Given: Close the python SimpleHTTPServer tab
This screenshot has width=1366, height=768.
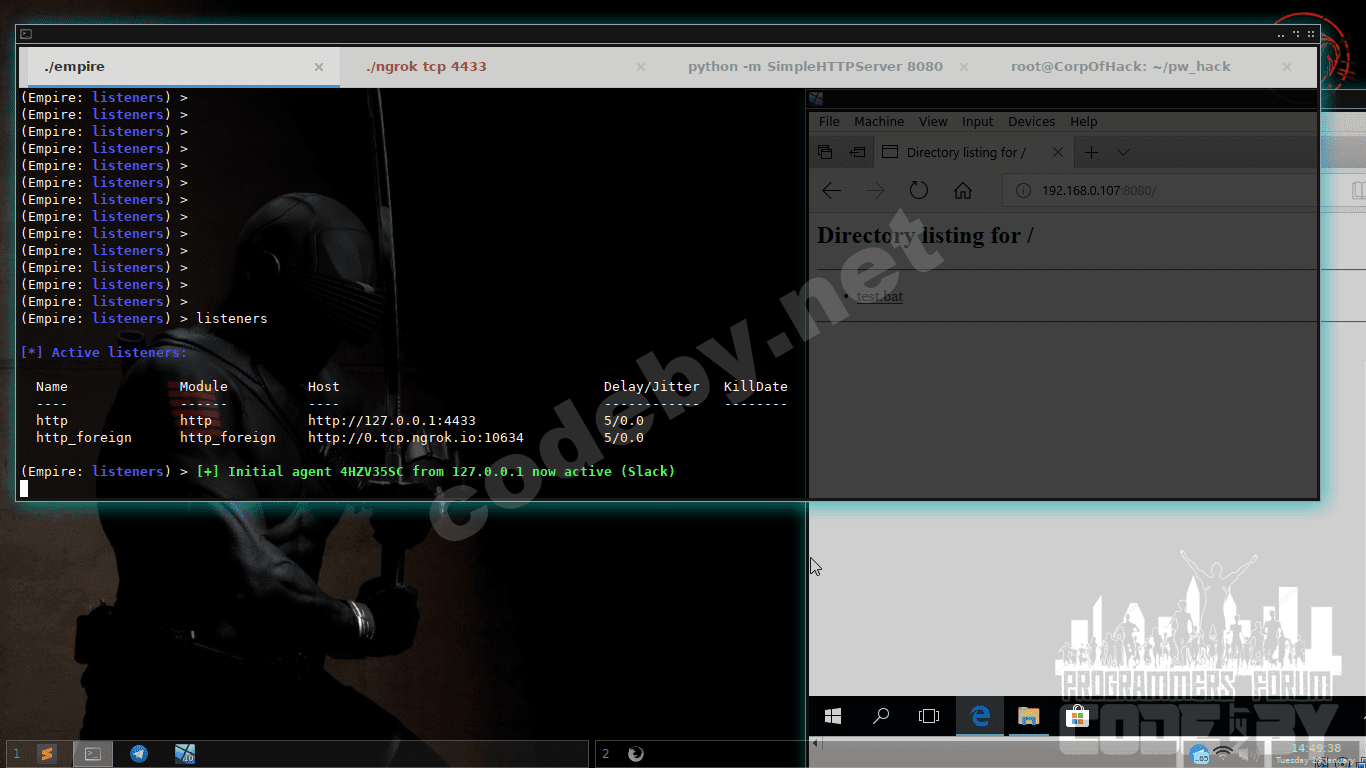Looking at the screenshot, I should coord(964,67).
